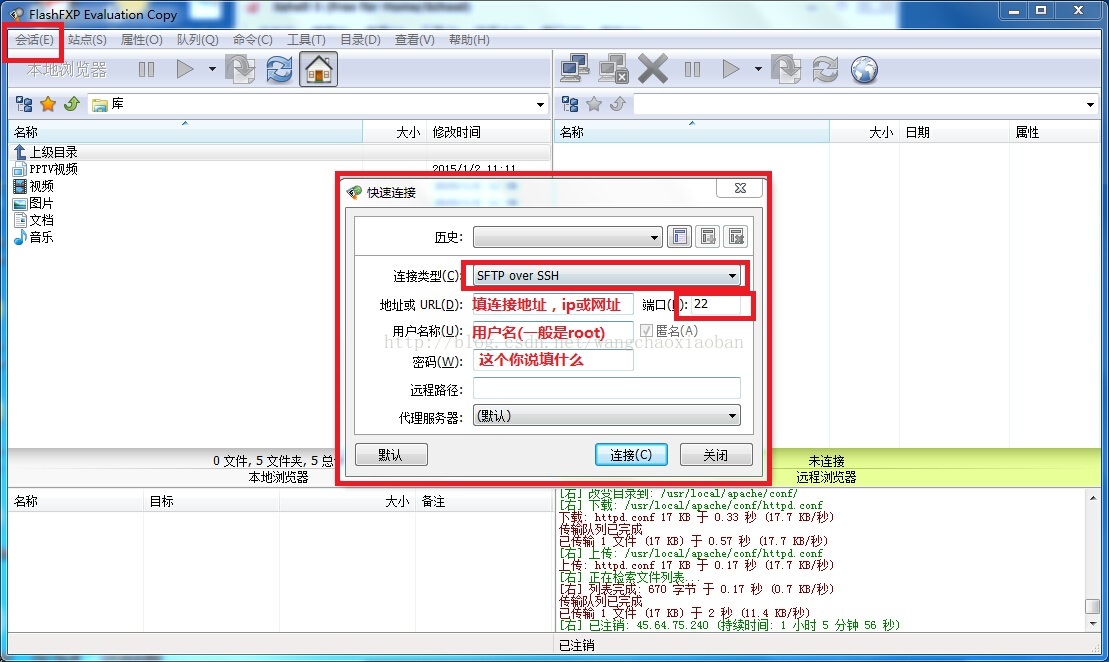Viewport: 1109px width, 662px height.
Task: Click remote pane pause icon
Action: pyautogui.click(x=692, y=69)
